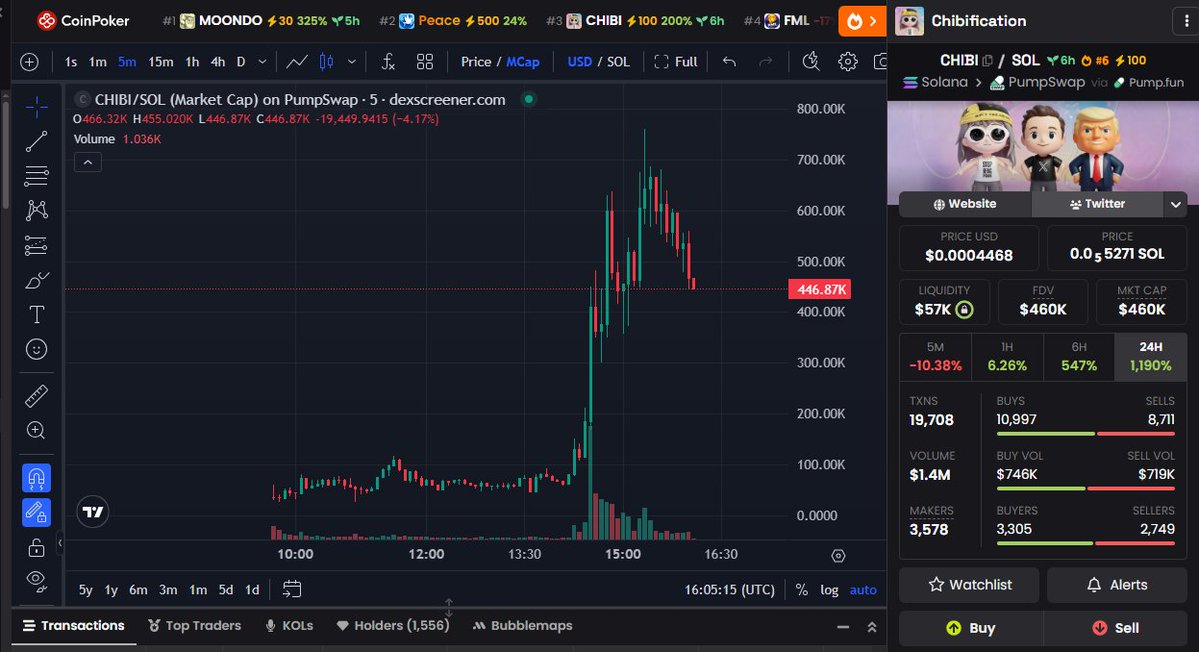
Task: Expand the time interval dropdown
Action: (x=262, y=62)
